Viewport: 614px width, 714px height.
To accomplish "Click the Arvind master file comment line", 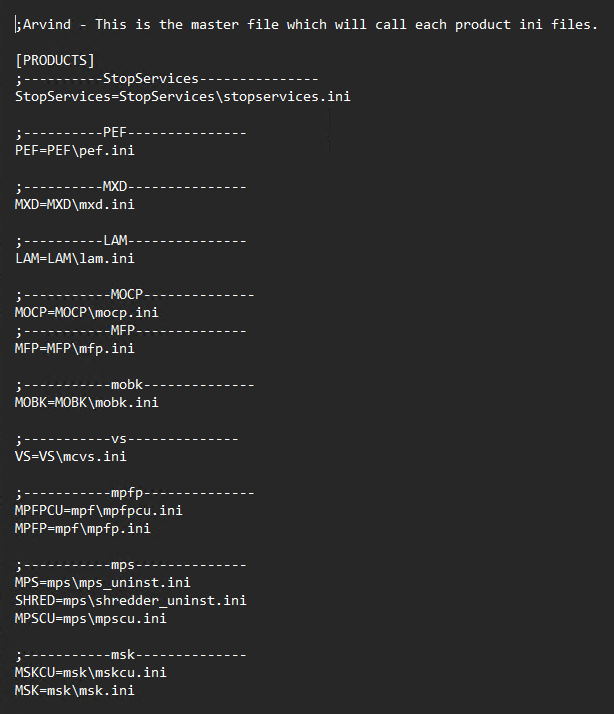I will coord(306,24).
